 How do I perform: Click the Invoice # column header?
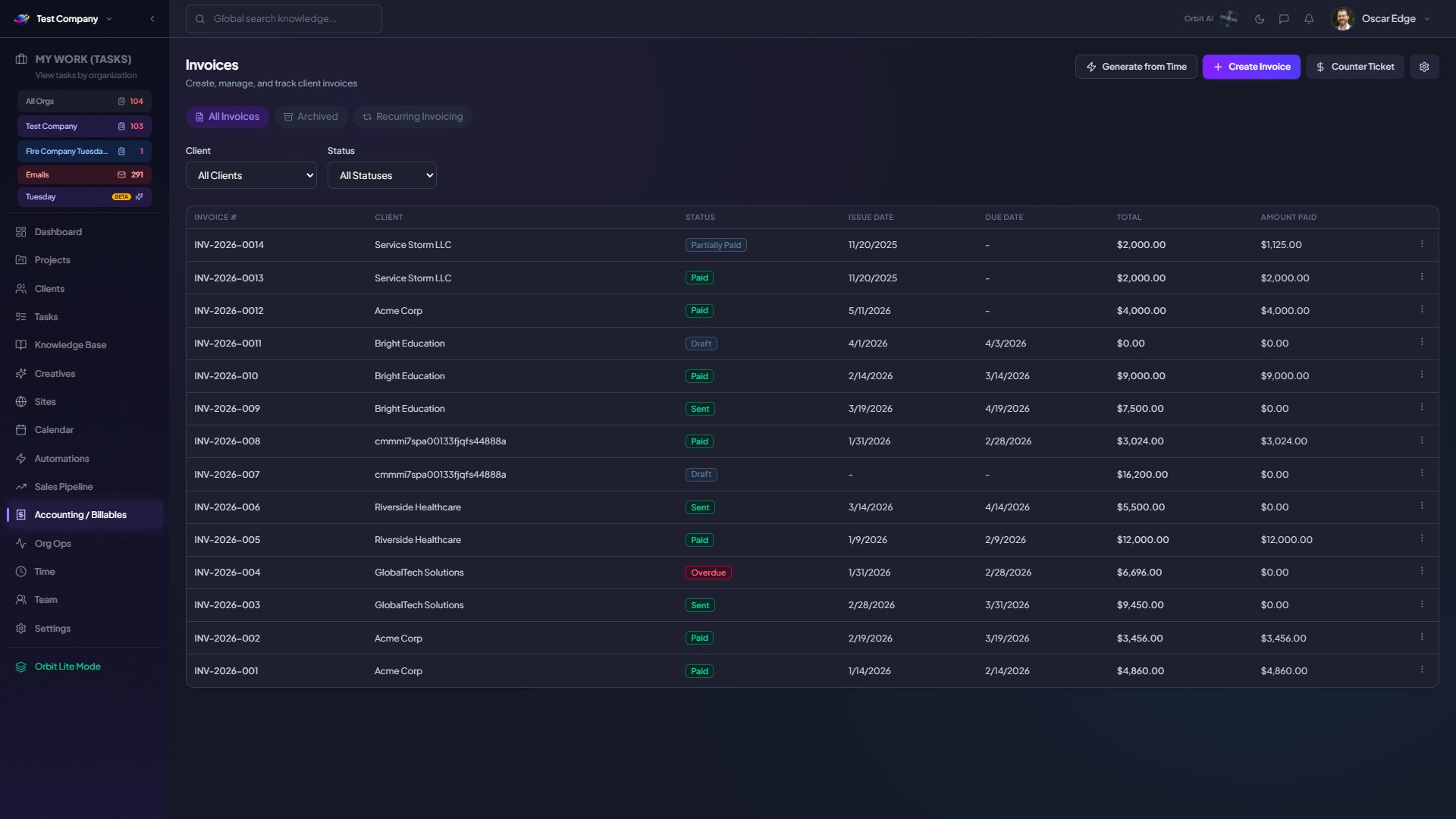tap(215, 218)
